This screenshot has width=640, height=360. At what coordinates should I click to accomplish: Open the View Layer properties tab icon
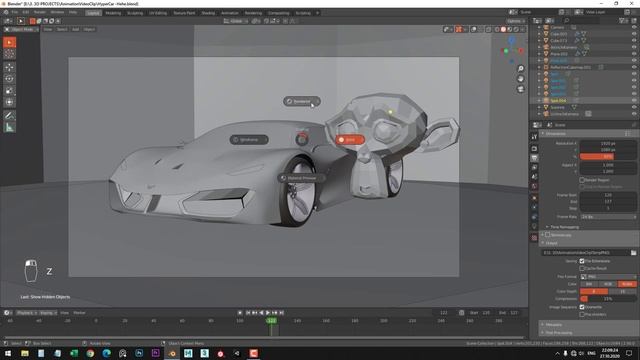tap(534, 168)
